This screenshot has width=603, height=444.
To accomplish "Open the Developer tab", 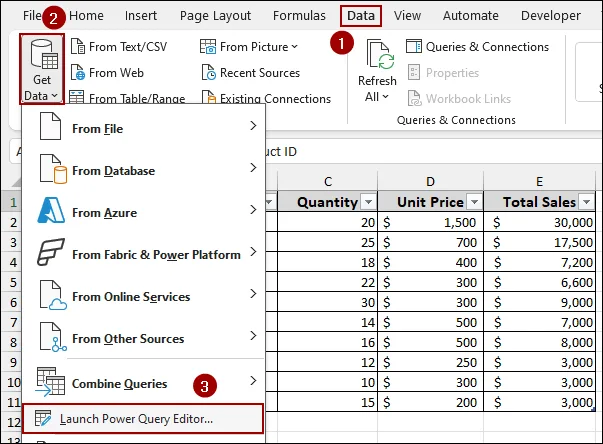I will point(551,16).
